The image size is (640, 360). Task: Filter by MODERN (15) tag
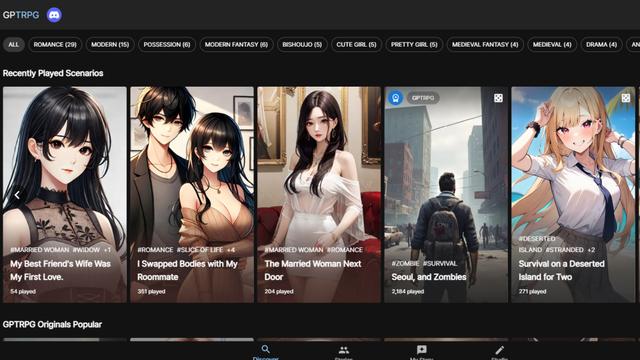(x=110, y=44)
